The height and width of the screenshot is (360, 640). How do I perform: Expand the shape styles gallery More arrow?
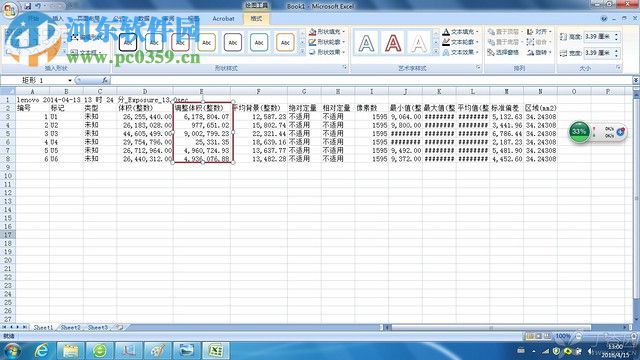[302, 52]
